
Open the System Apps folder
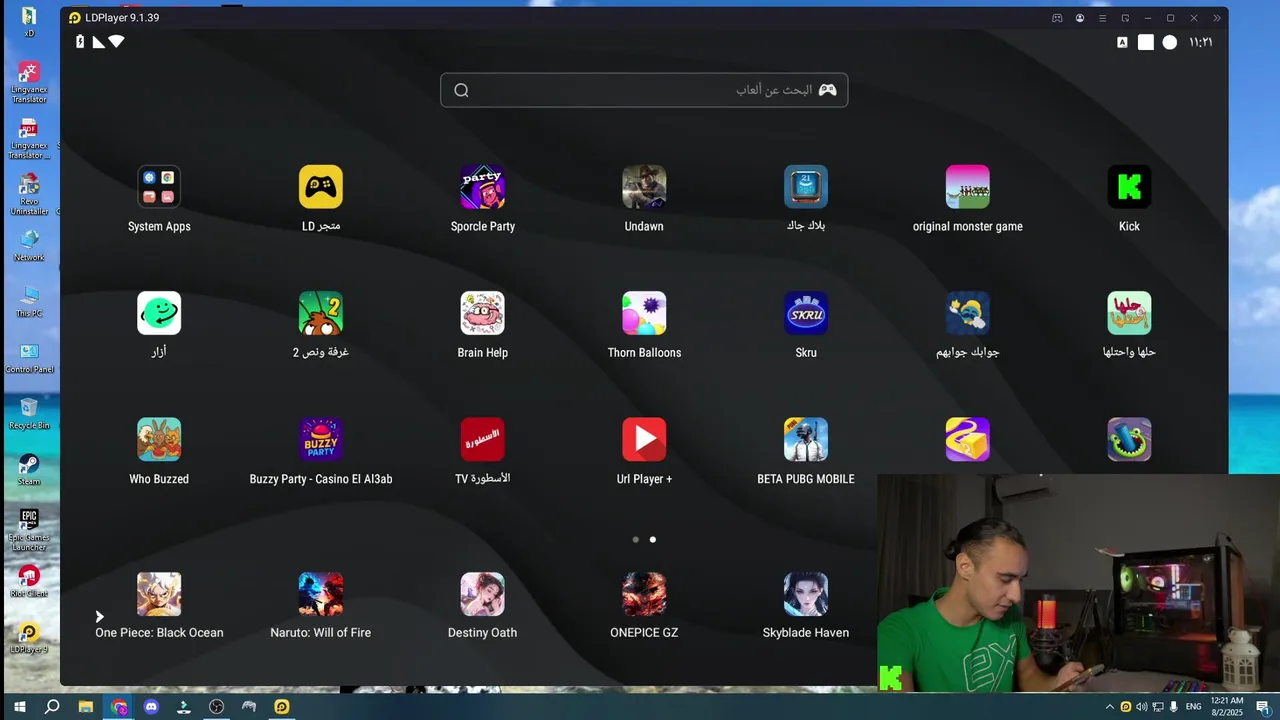click(159, 187)
